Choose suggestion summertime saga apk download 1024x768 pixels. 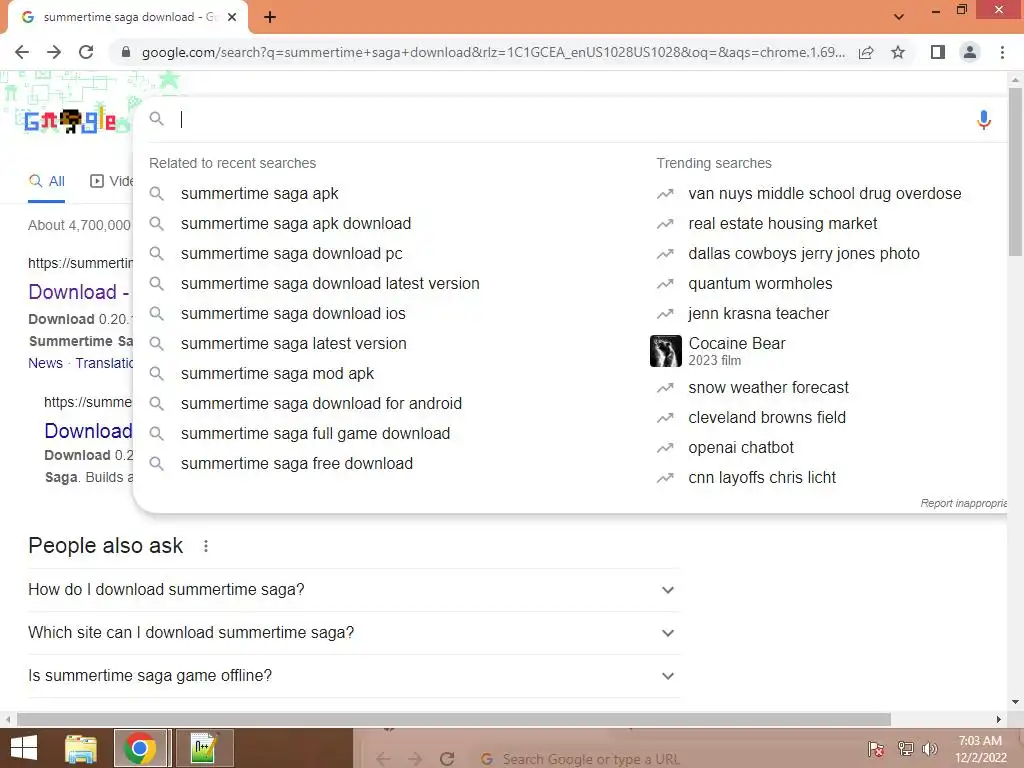pos(296,224)
